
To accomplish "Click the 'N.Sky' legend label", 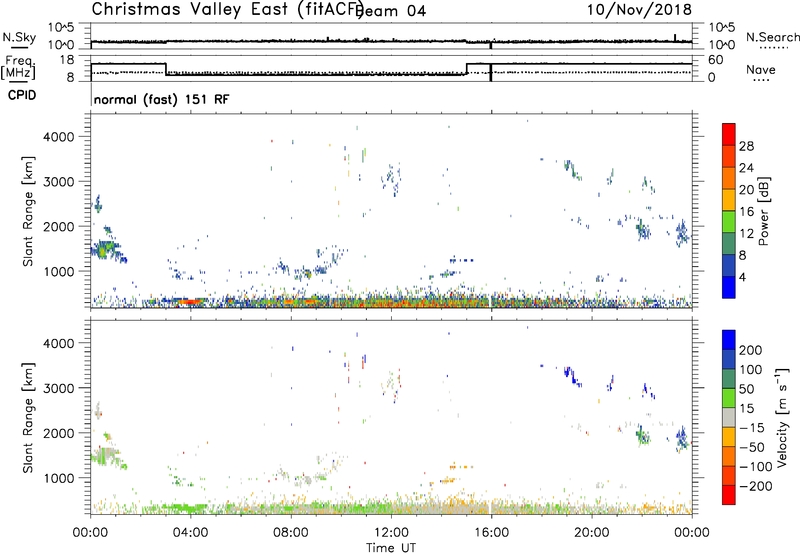I will [x=19, y=37].
